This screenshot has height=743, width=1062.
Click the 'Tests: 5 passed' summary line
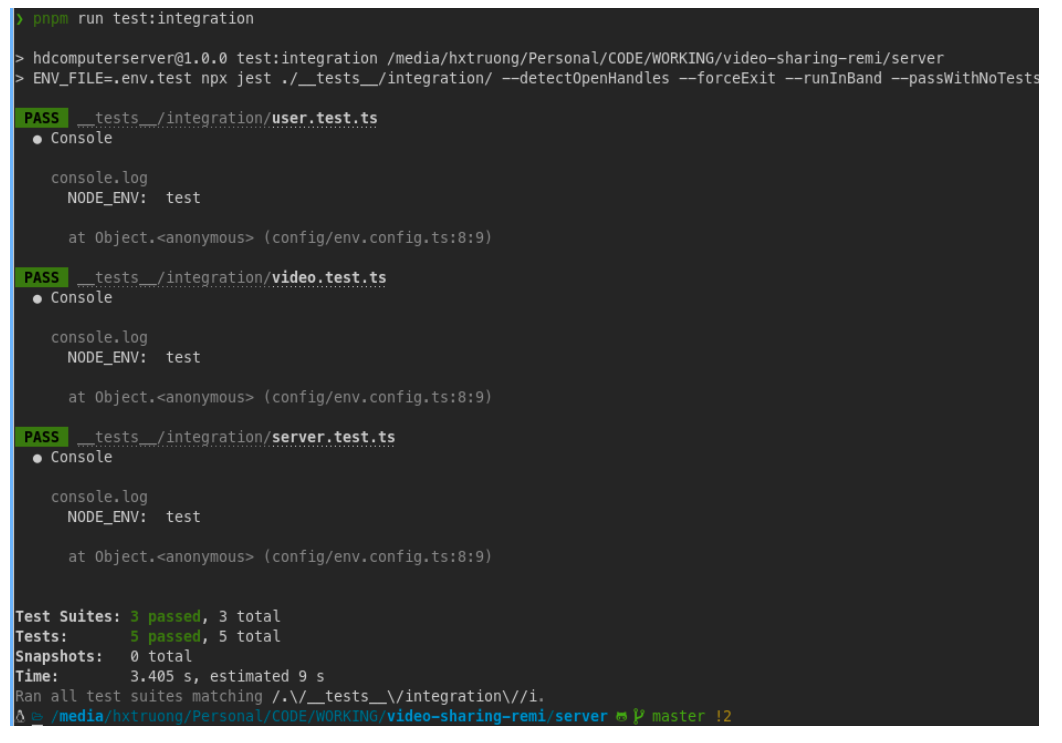pos(148,637)
